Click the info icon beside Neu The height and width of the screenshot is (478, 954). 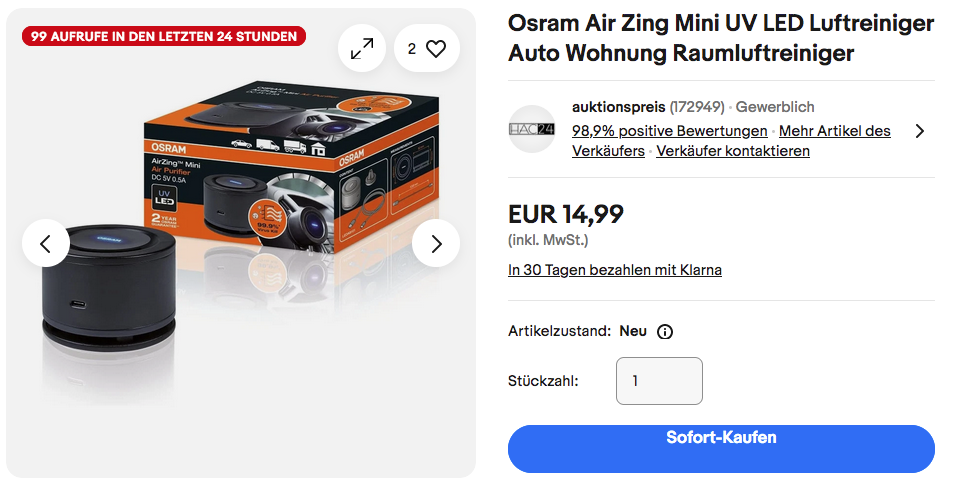[665, 331]
